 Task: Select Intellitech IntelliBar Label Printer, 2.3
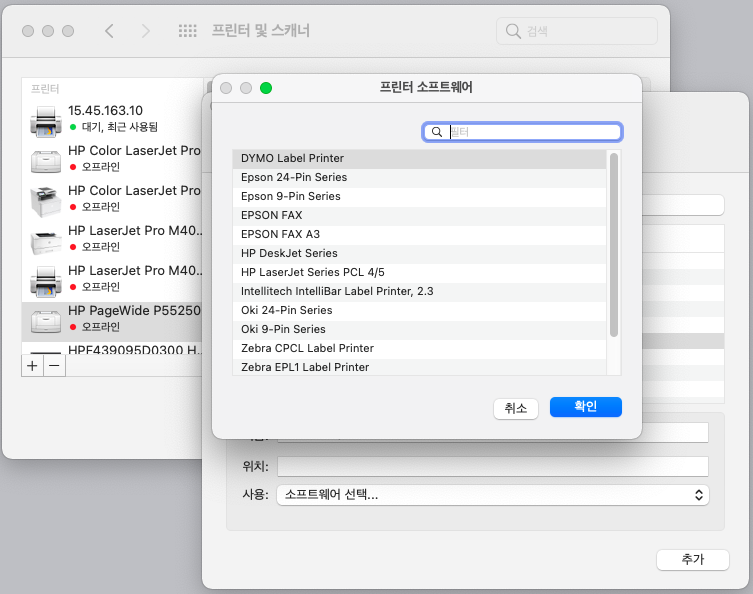click(x=419, y=291)
